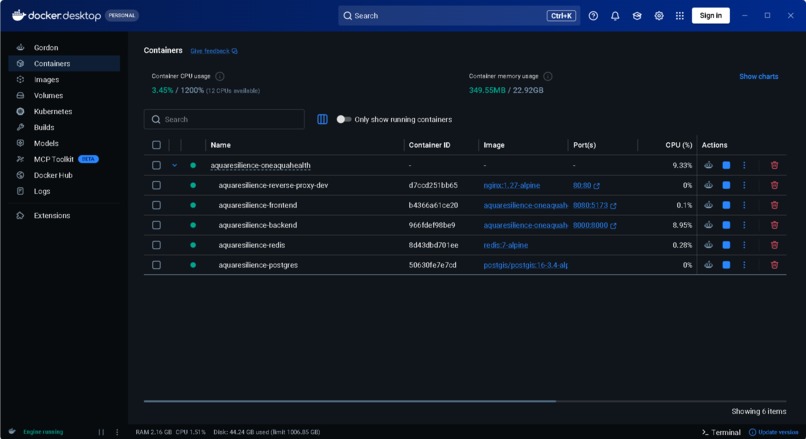Stop the aquaresilience-frontend container

click(726, 205)
